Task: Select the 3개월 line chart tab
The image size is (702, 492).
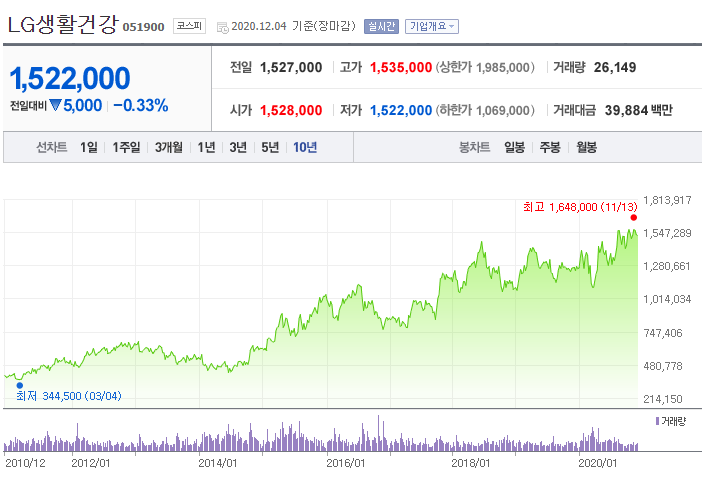Action: point(169,147)
